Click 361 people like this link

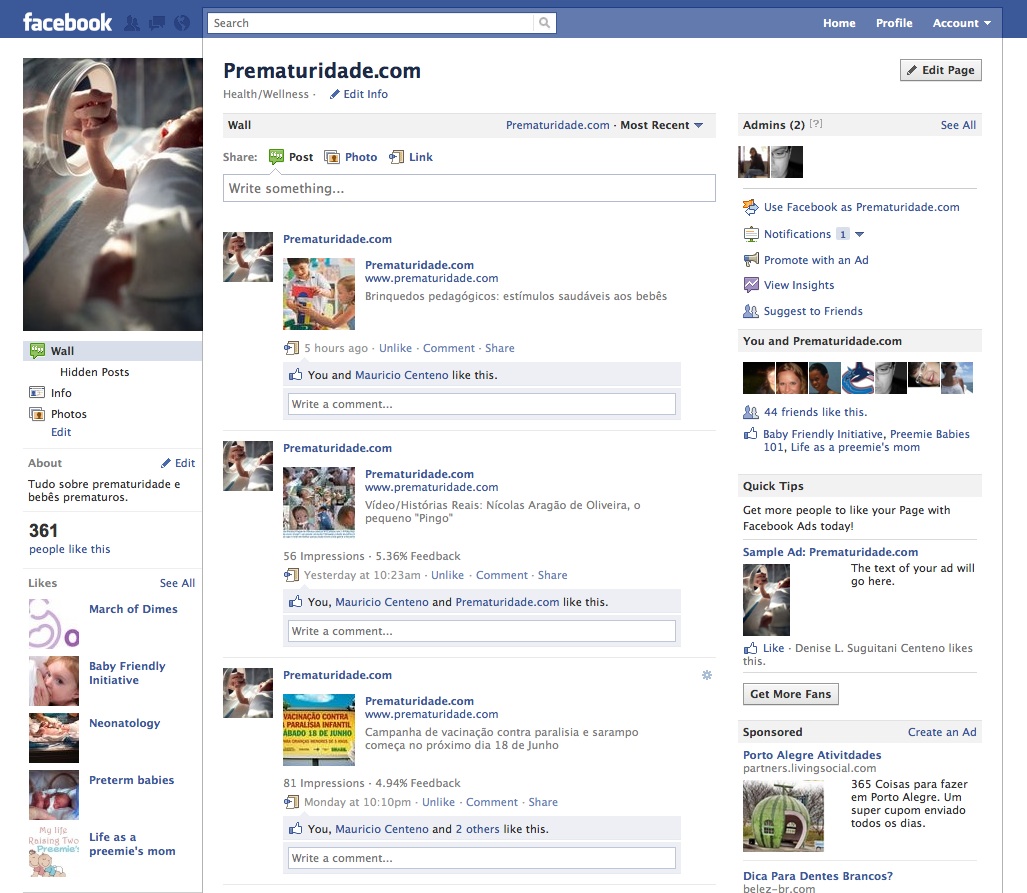69,549
